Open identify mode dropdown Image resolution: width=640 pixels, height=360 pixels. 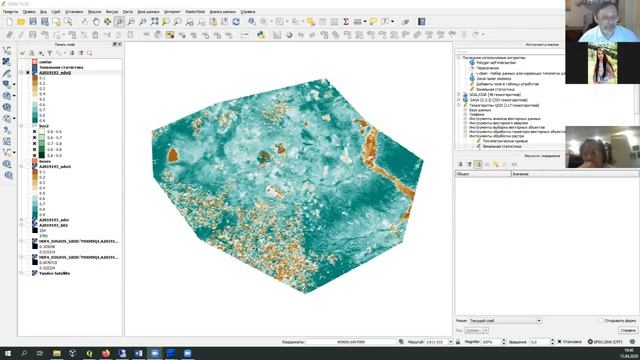click(x=505, y=321)
